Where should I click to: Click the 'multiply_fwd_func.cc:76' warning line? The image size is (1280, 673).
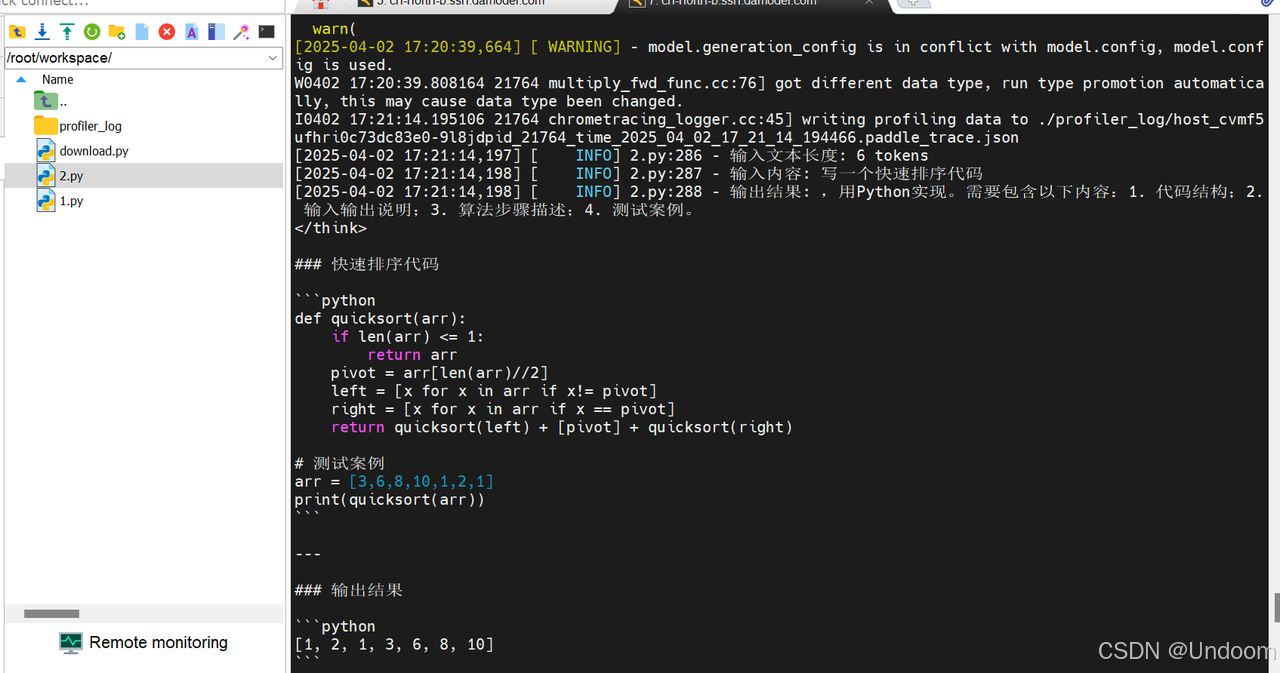(779, 83)
